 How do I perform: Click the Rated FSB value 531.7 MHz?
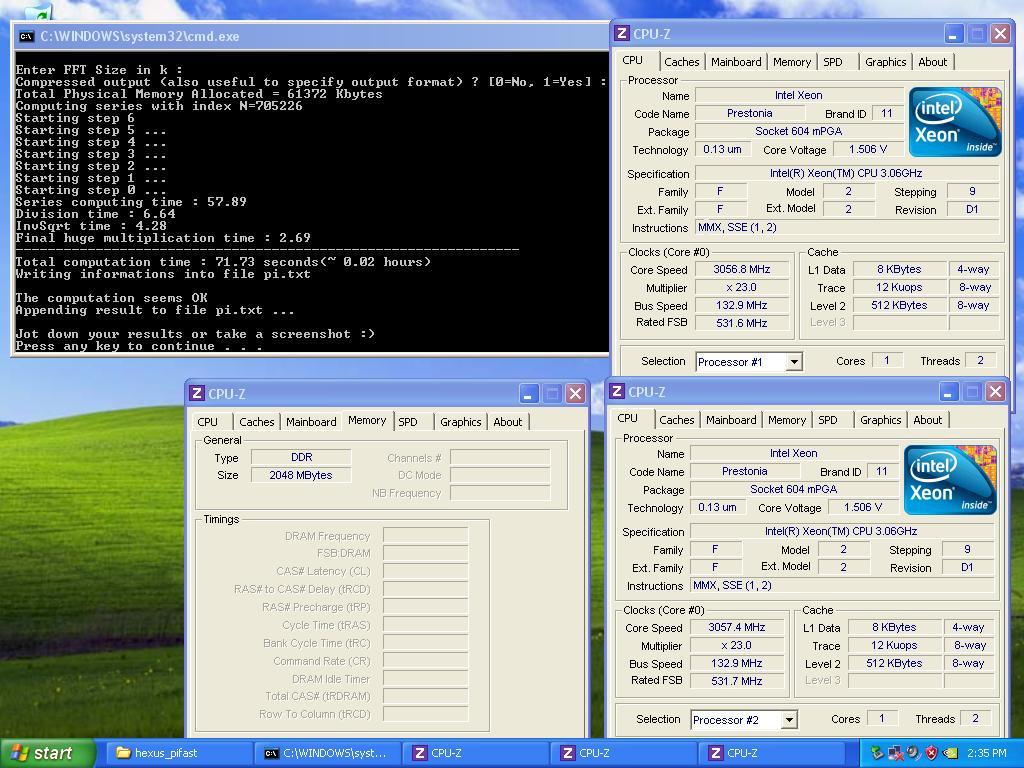click(x=737, y=680)
